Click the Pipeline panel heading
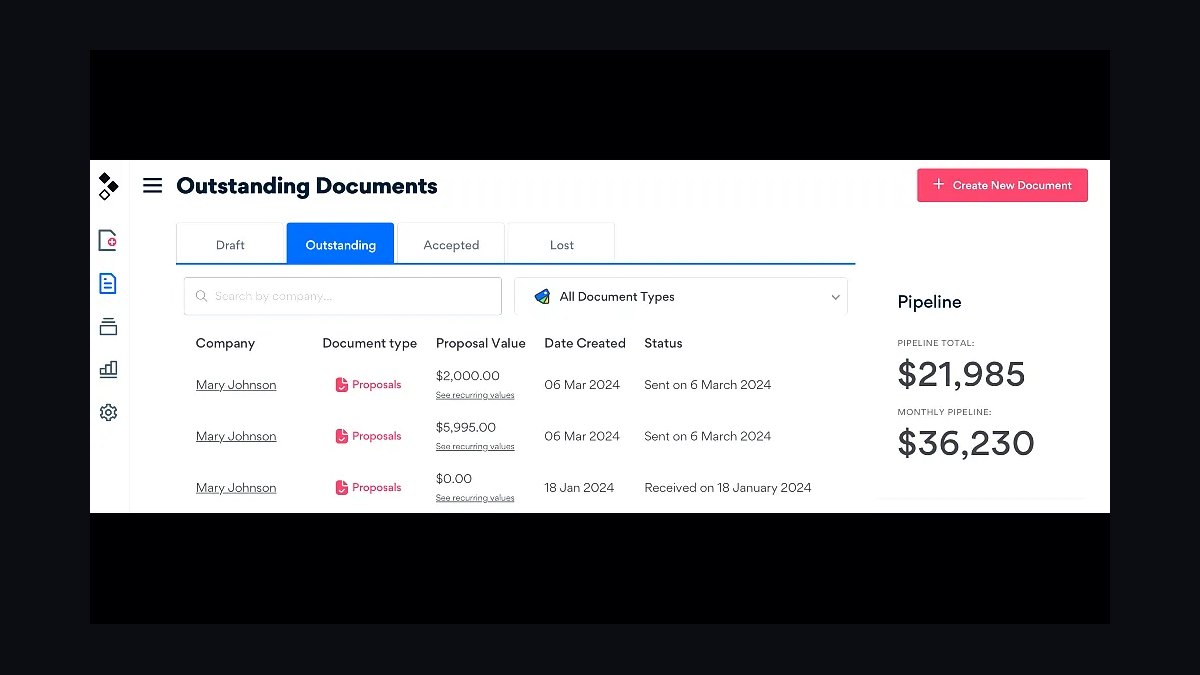The height and width of the screenshot is (675, 1200). tap(929, 302)
